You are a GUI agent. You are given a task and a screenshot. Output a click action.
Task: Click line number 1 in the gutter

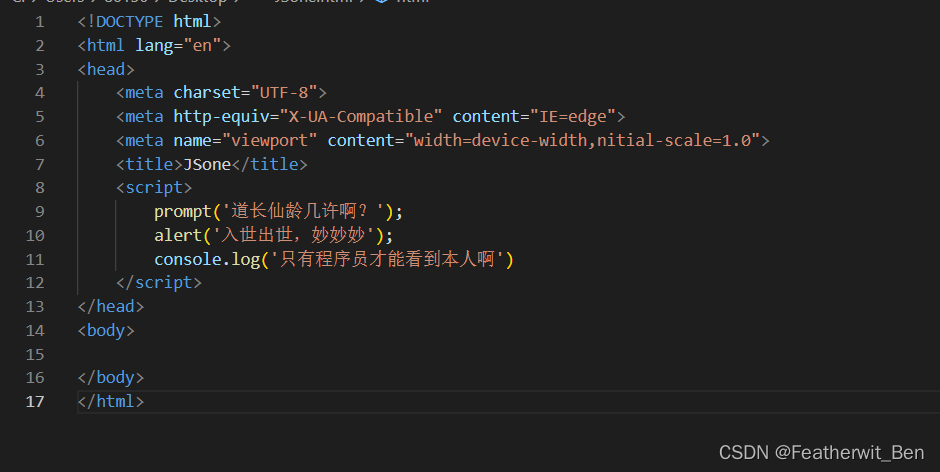(40, 22)
